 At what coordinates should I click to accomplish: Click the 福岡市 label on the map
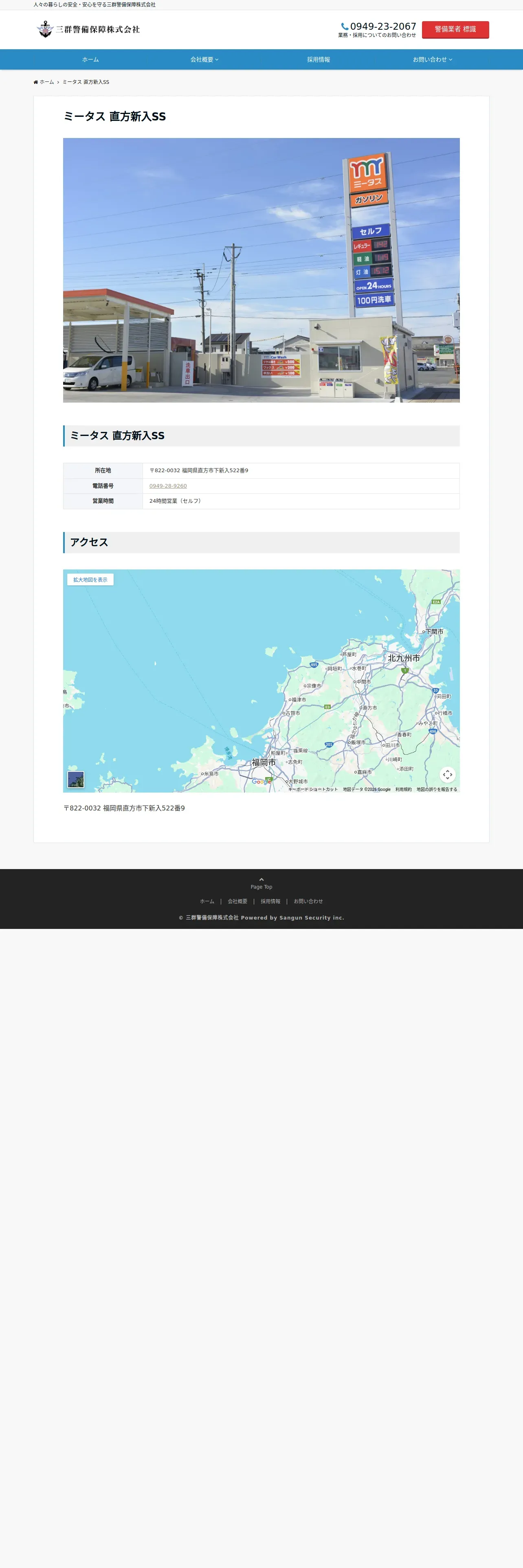tap(264, 762)
